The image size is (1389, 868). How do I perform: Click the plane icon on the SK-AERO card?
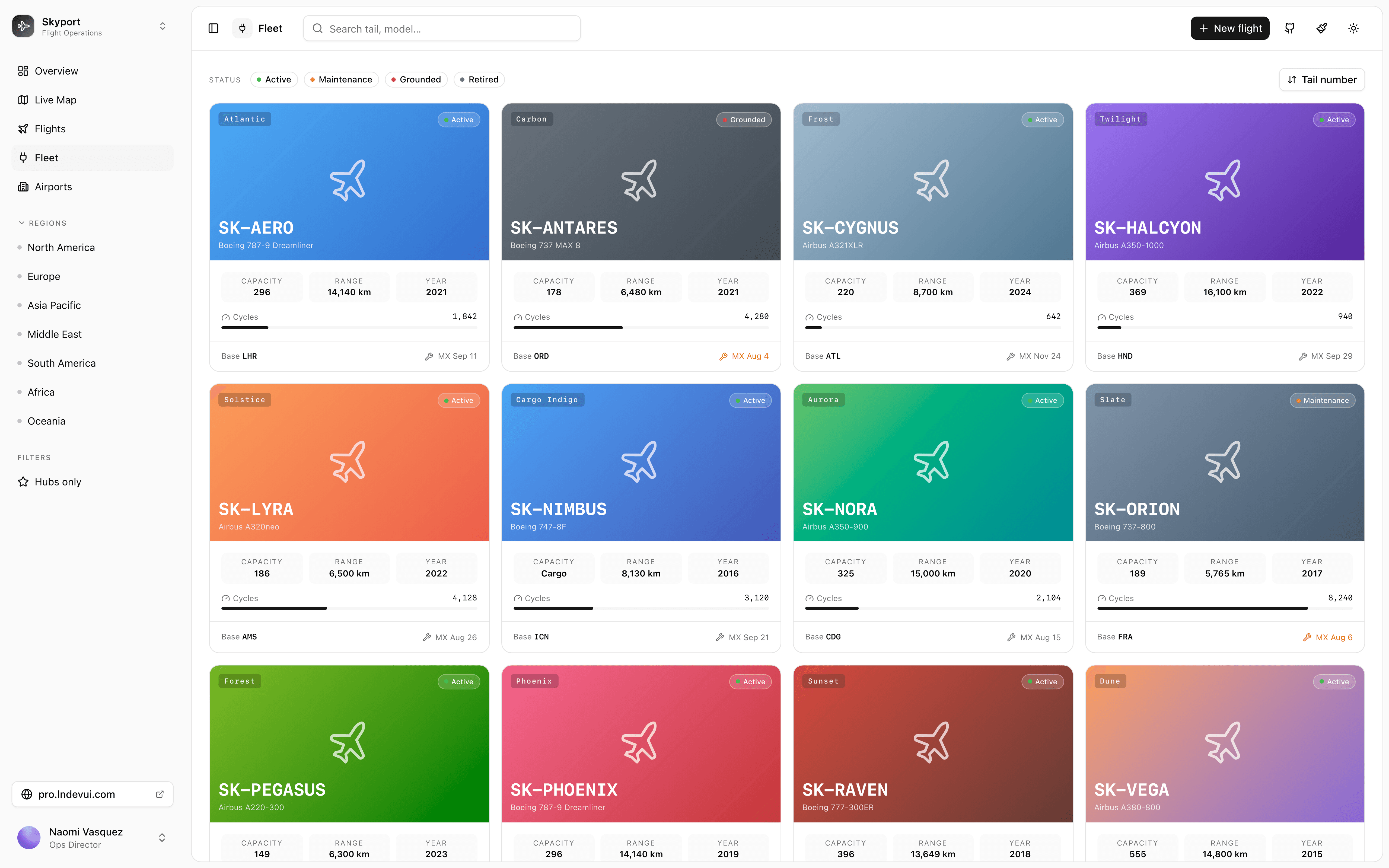[348, 180]
